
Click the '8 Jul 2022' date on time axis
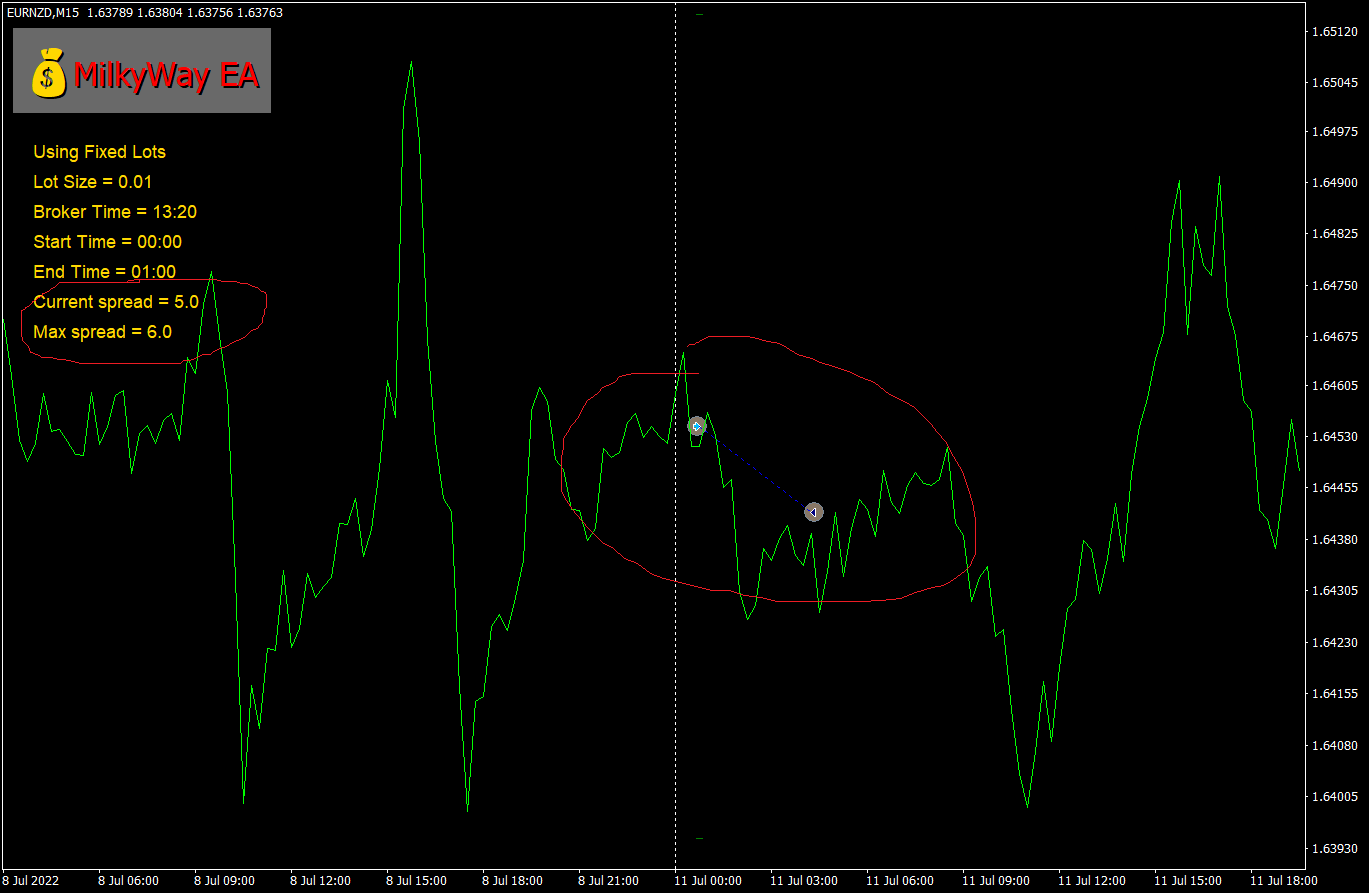31,881
